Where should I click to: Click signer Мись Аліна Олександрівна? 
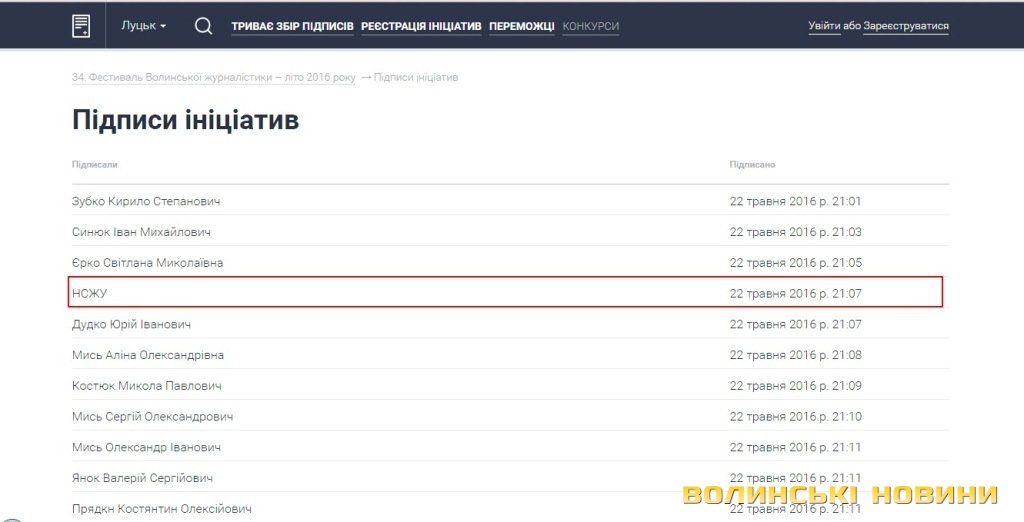[x=148, y=355]
